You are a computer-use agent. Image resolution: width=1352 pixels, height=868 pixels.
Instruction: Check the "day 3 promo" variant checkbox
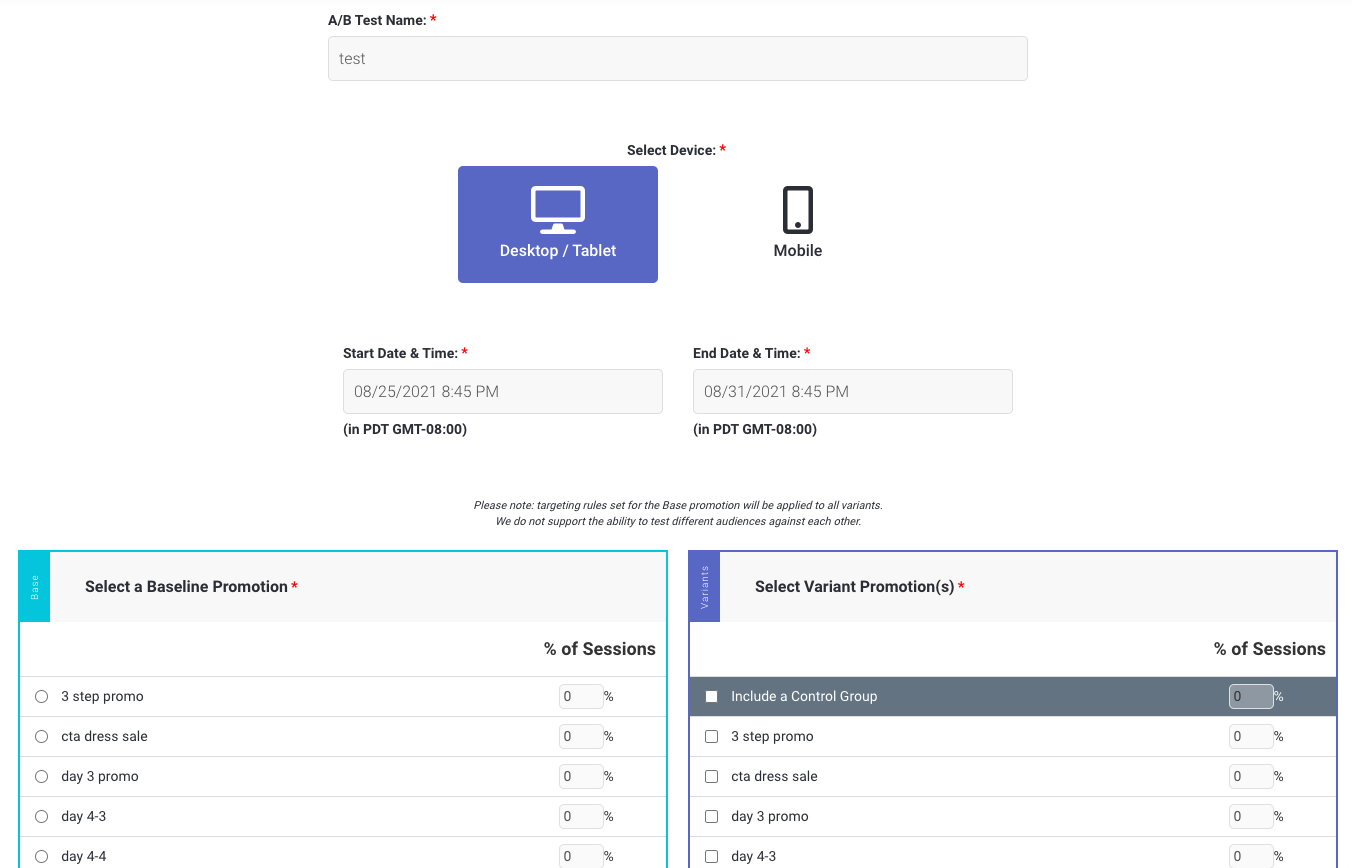(711, 816)
